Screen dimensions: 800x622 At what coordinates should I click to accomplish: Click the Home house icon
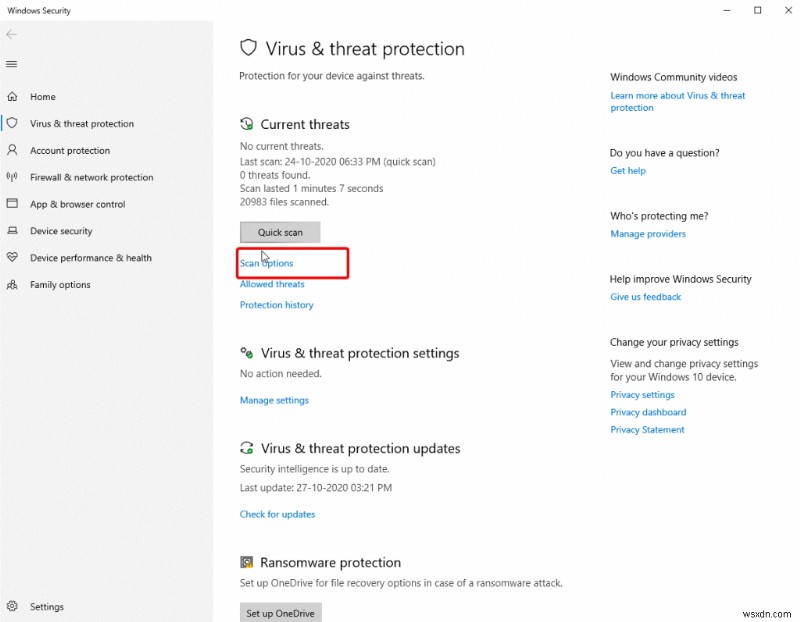[x=12, y=97]
